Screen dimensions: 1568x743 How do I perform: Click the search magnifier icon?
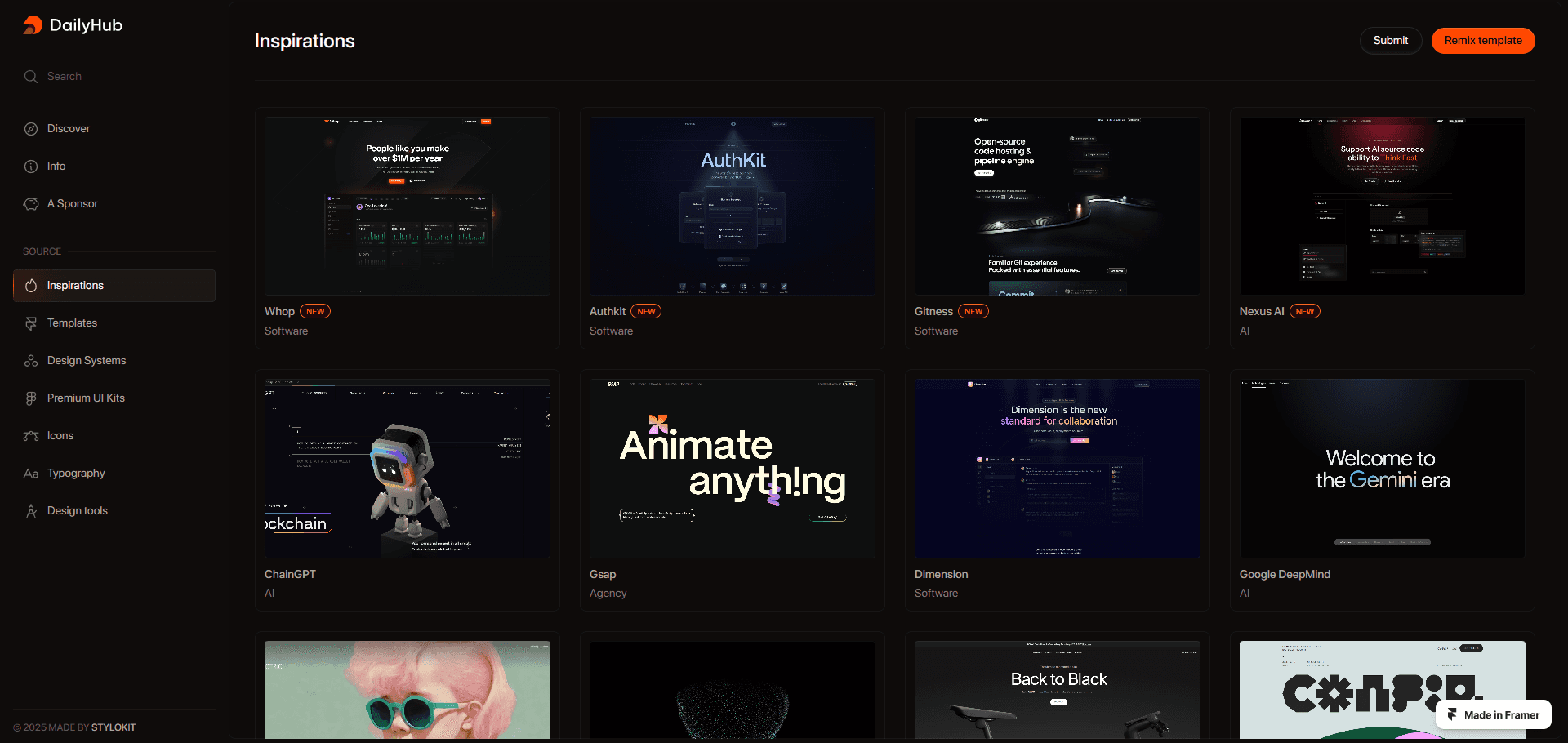(x=31, y=77)
